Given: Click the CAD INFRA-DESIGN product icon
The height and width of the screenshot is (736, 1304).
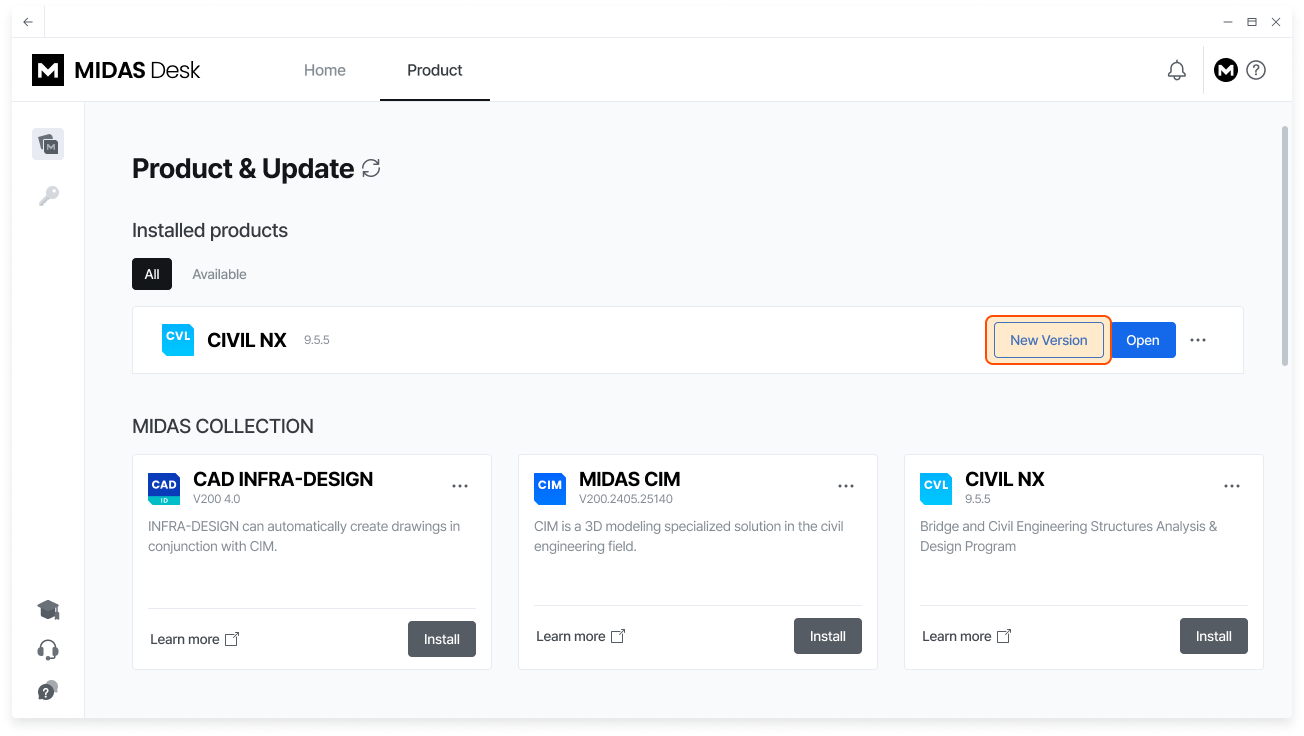Looking at the screenshot, I should click(x=164, y=489).
